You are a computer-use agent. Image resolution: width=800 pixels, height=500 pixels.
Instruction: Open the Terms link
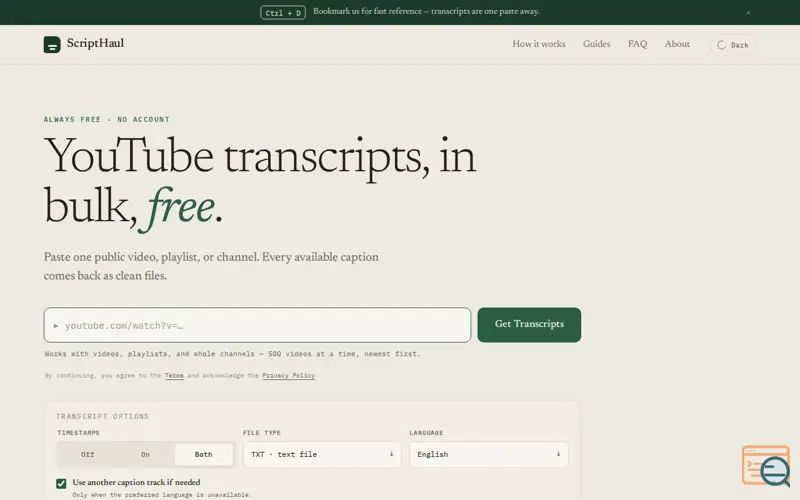tap(174, 376)
